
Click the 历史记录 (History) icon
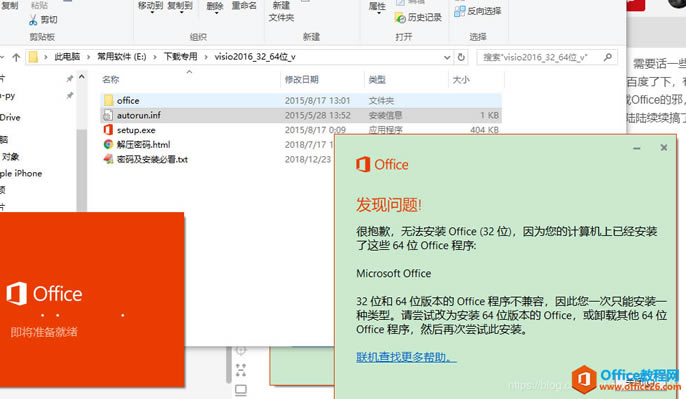400,18
